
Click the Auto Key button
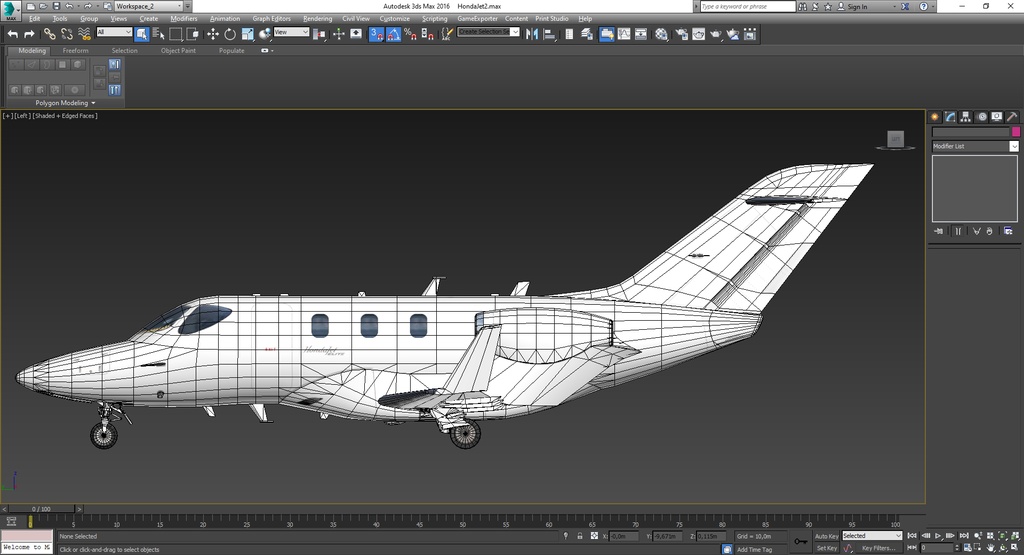click(826, 536)
